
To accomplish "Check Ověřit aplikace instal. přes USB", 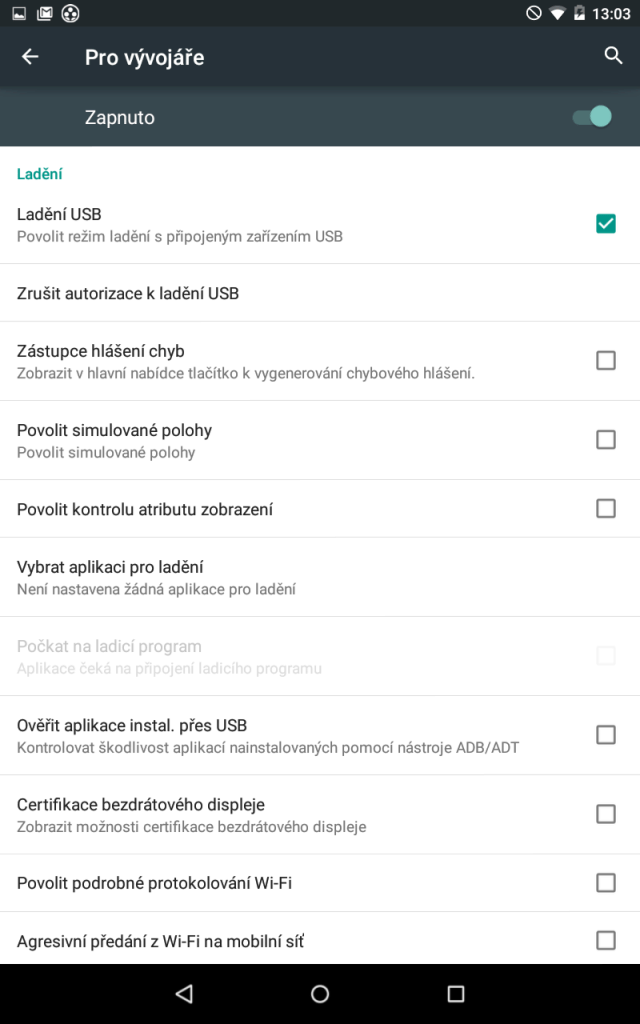I will pos(606,735).
